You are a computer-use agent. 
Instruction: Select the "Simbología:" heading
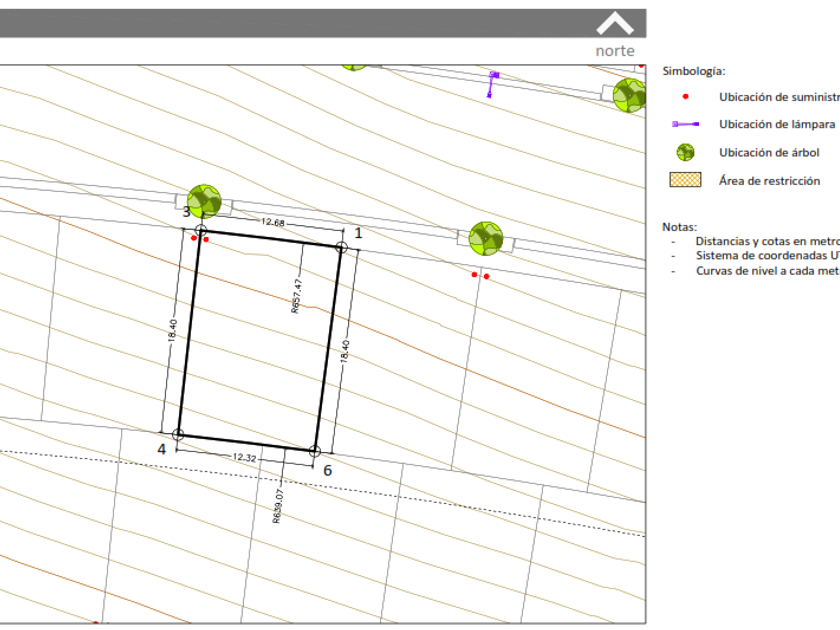pos(694,71)
